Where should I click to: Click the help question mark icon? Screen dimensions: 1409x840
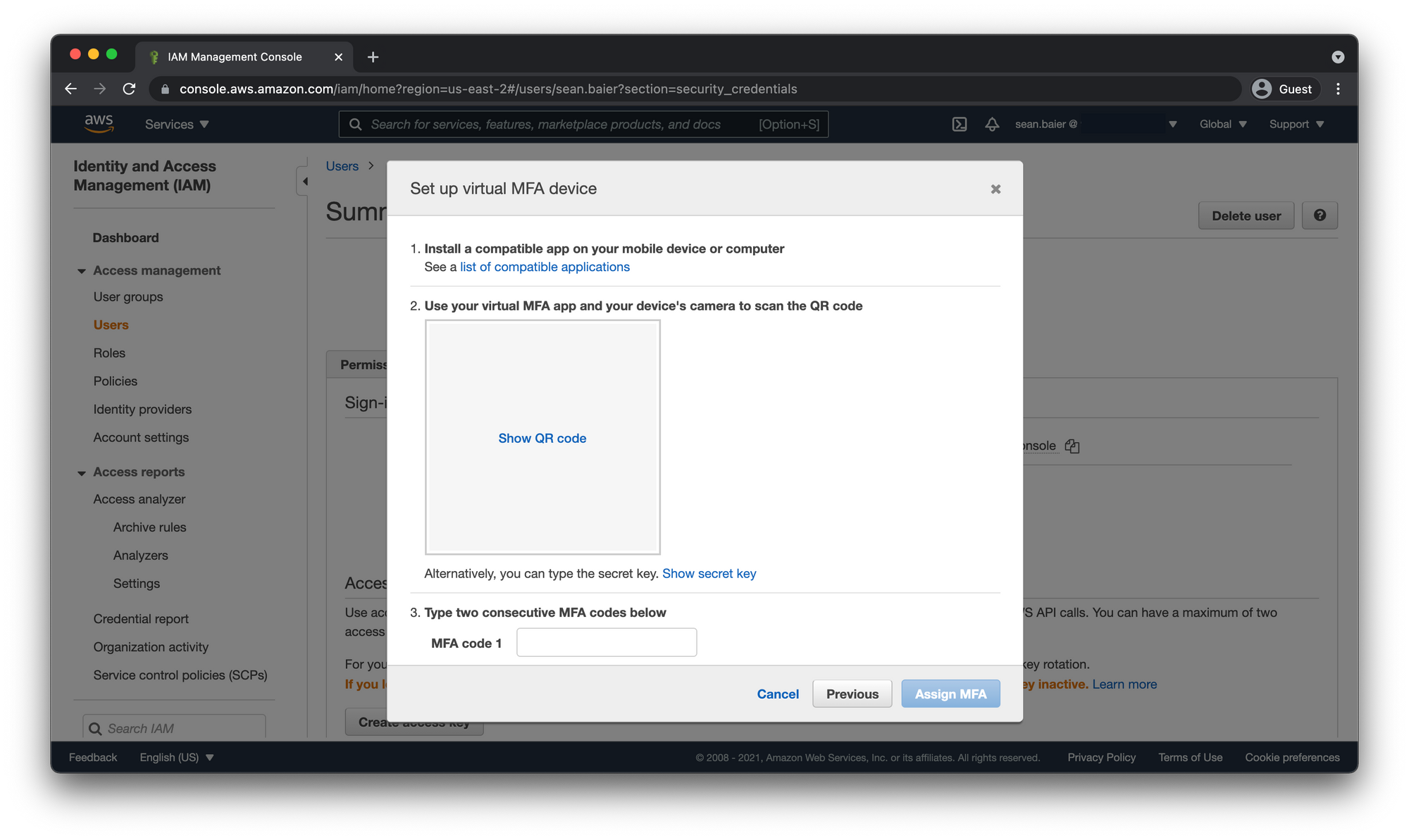pyautogui.click(x=1320, y=215)
